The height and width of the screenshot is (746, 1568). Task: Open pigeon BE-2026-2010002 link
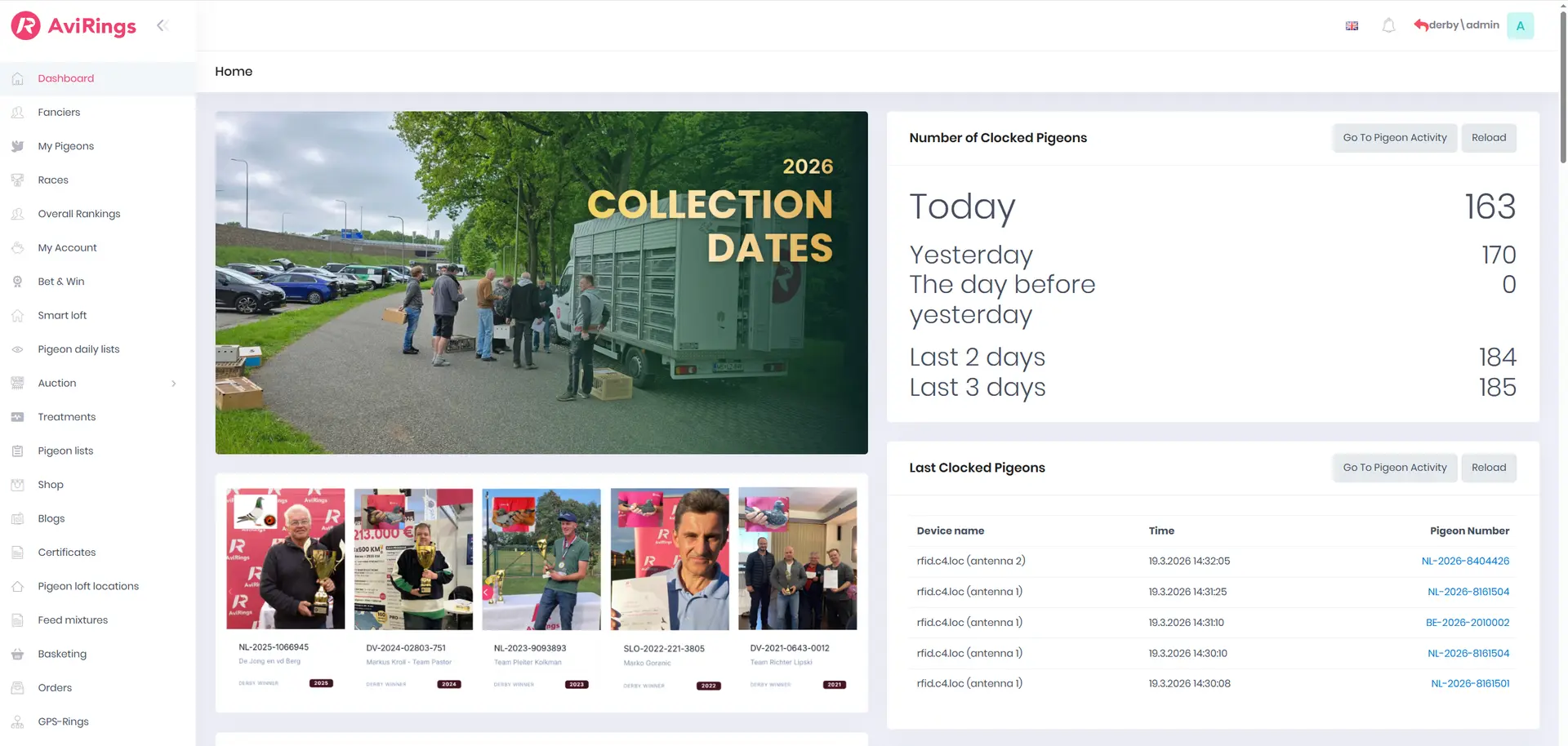click(1467, 623)
